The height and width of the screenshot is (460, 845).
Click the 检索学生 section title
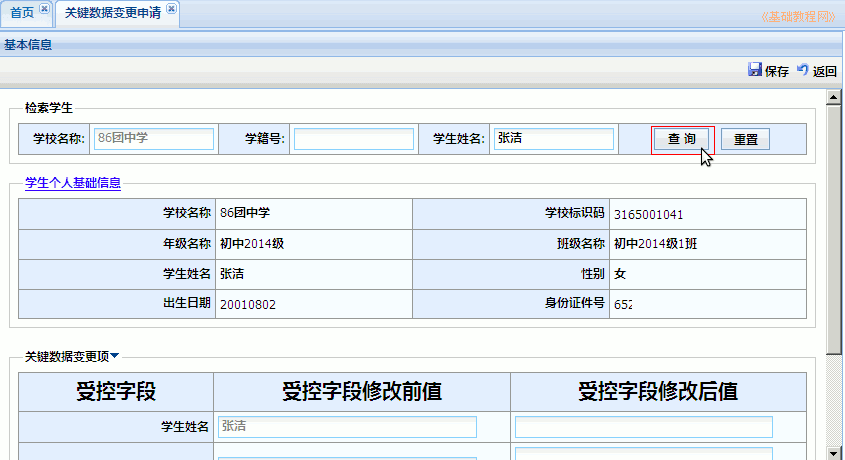[x=49, y=108]
